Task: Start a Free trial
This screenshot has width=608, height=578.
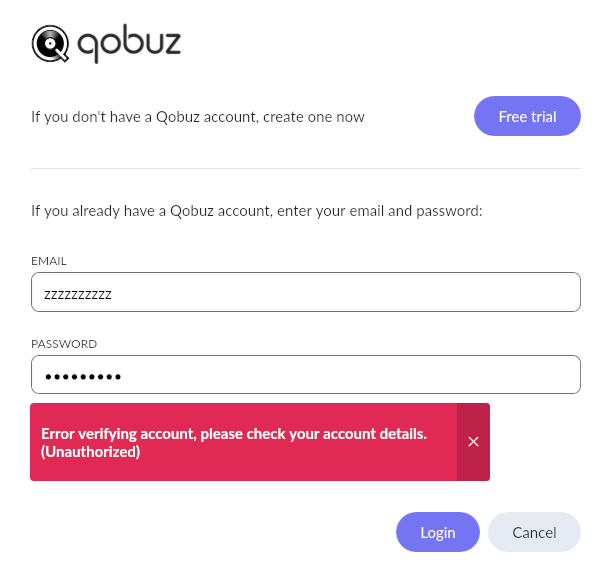Action: point(527,116)
